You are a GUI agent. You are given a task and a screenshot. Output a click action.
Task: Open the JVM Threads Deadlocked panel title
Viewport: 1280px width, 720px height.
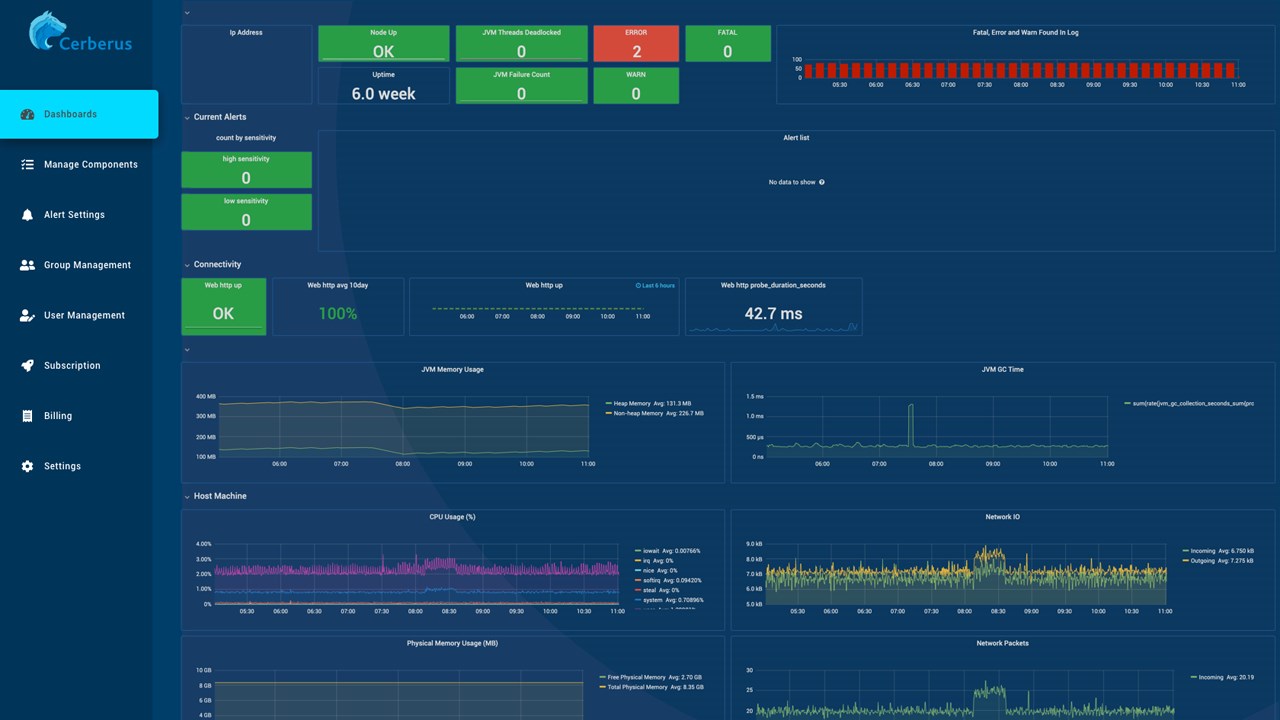click(521, 33)
